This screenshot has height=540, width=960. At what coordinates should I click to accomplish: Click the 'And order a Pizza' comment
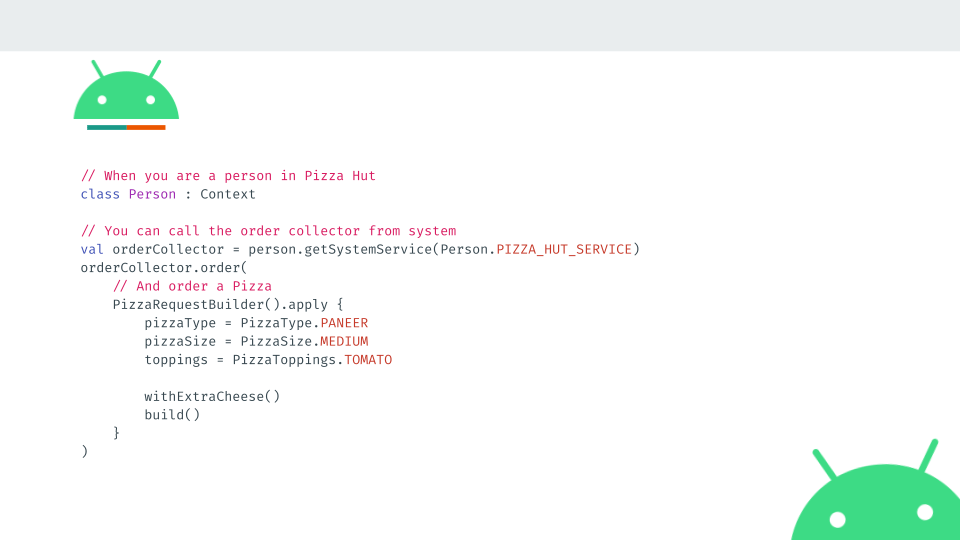(192, 286)
